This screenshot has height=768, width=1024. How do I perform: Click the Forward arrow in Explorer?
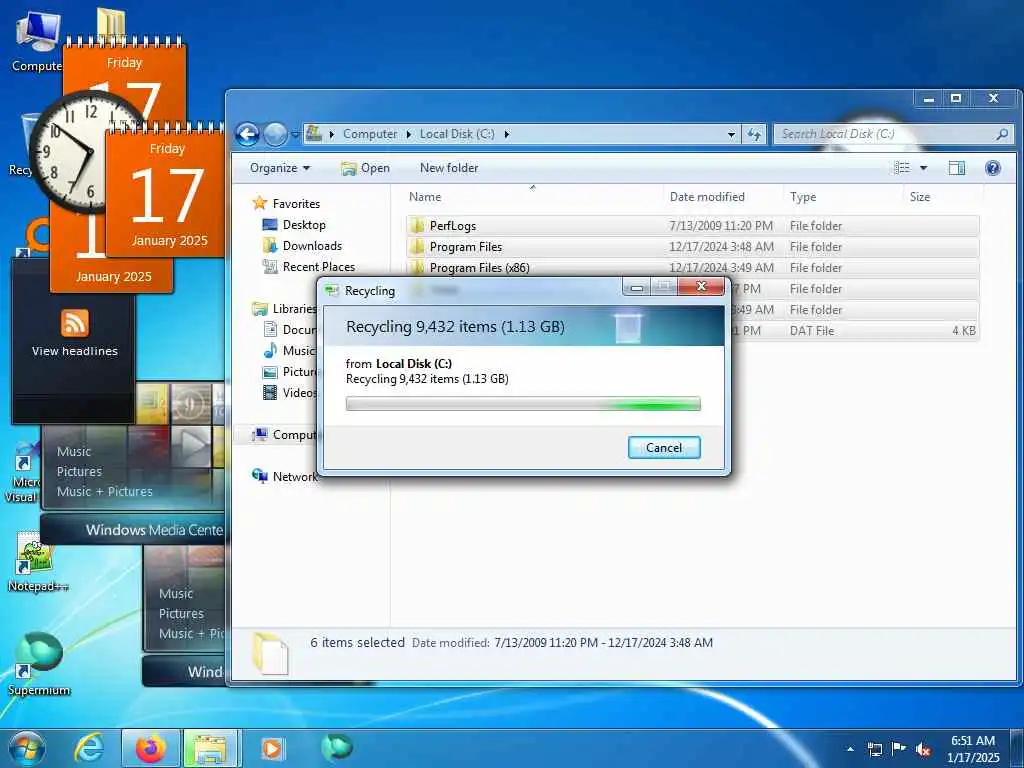tap(275, 135)
